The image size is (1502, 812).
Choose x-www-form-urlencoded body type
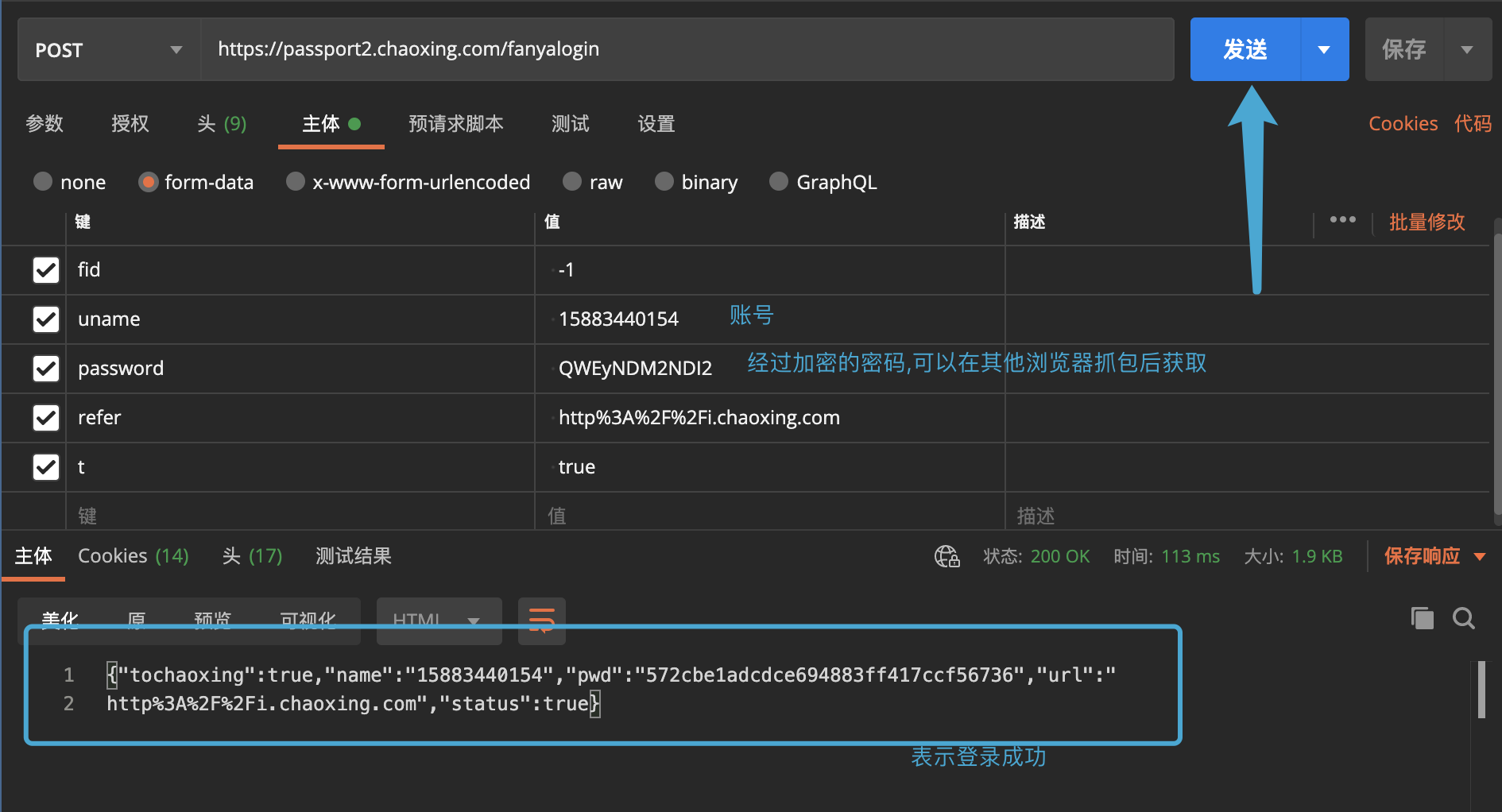click(296, 182)
